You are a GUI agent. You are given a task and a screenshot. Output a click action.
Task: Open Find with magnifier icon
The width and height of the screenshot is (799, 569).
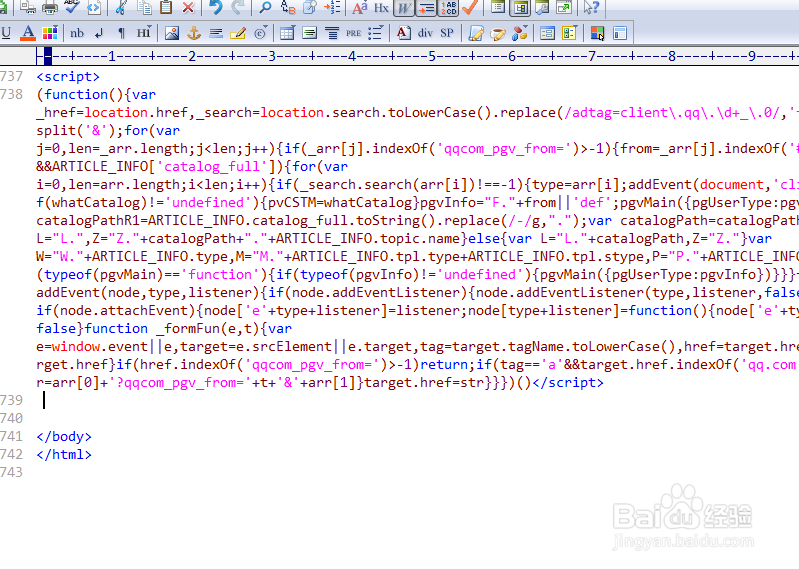(265, 7)
